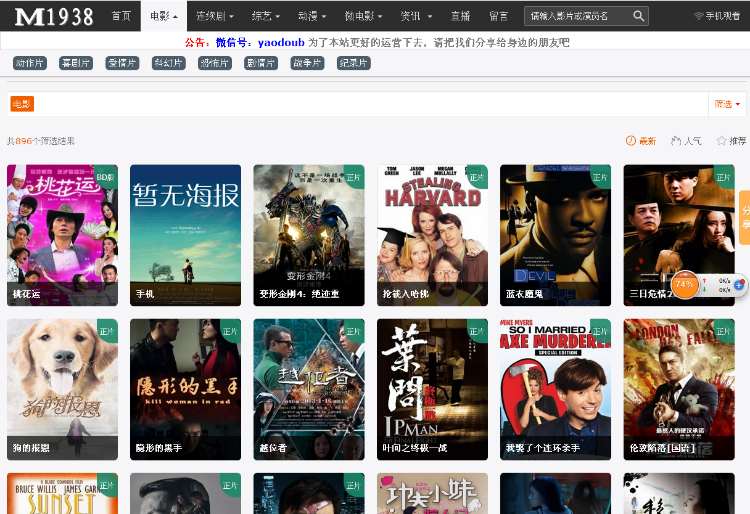Click the blue plus icon on floating widget
The width and height of the screenshot is (750, 514).
pyautogui.click(x=739, y=284)
